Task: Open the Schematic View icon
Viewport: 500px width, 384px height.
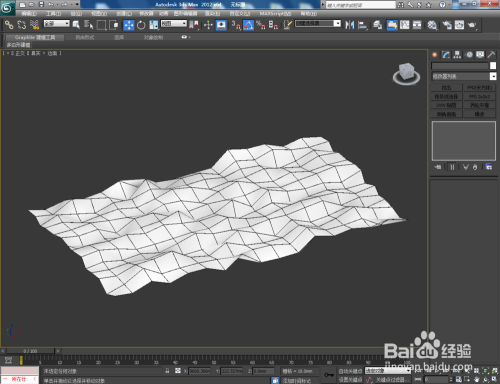Action: tap(417, 25)
